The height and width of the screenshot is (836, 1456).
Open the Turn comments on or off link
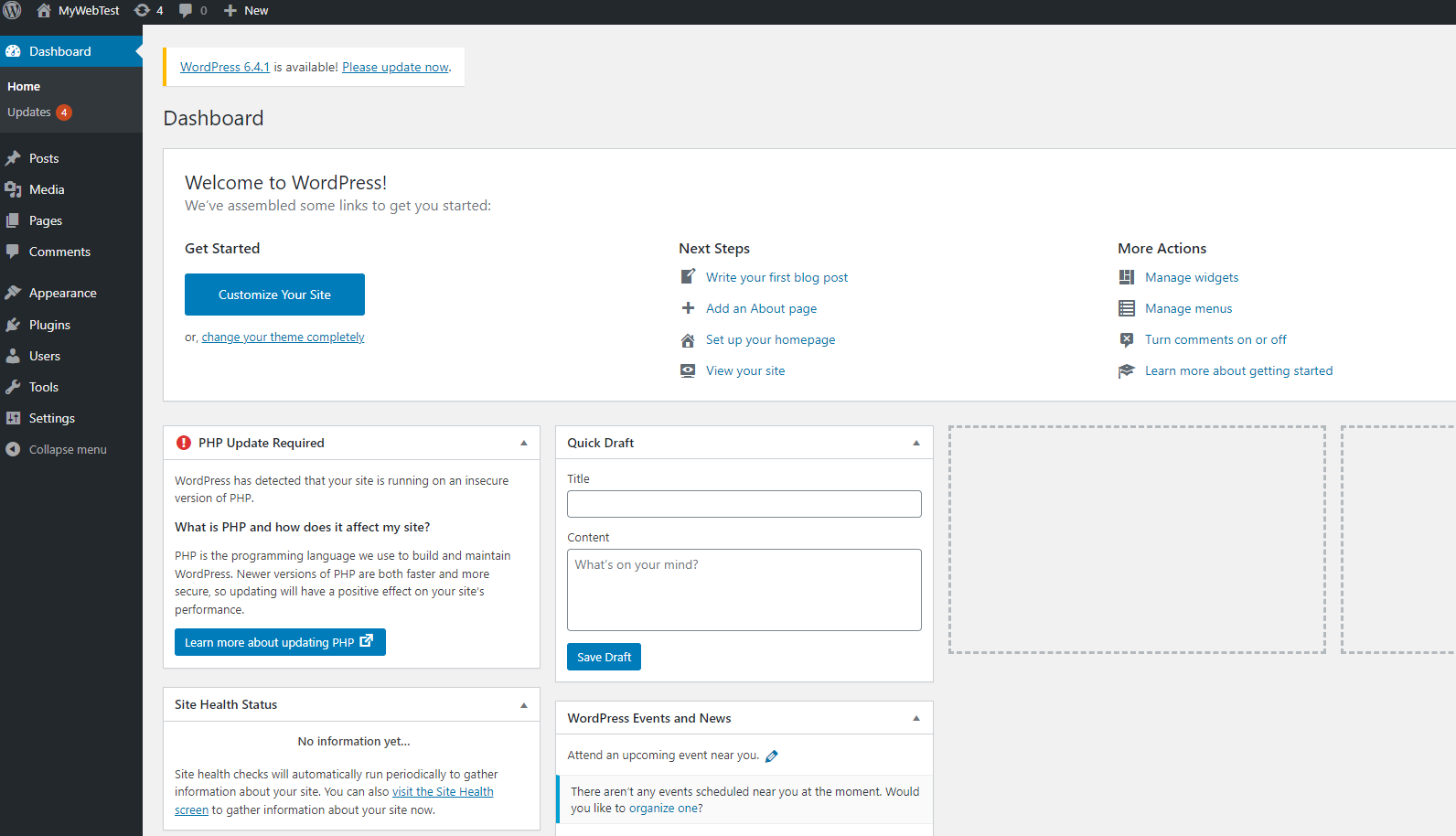1215,339
